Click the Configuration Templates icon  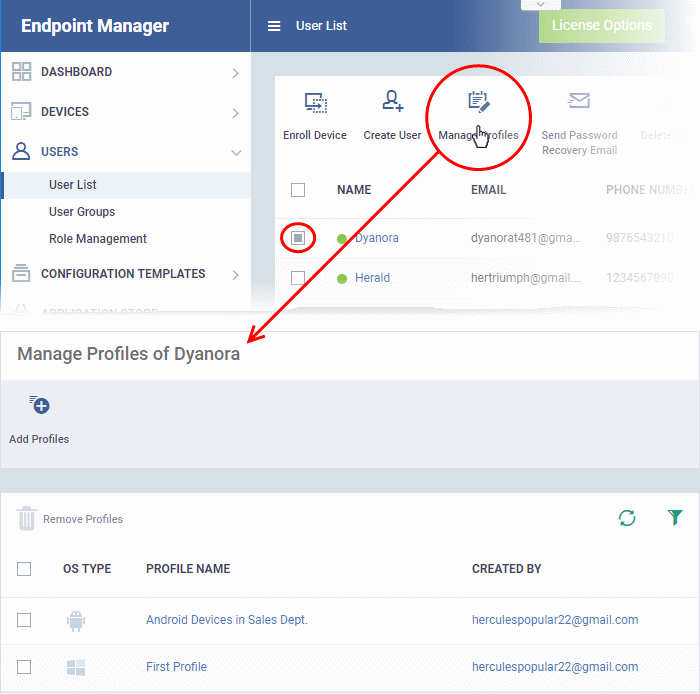point(21,273)
